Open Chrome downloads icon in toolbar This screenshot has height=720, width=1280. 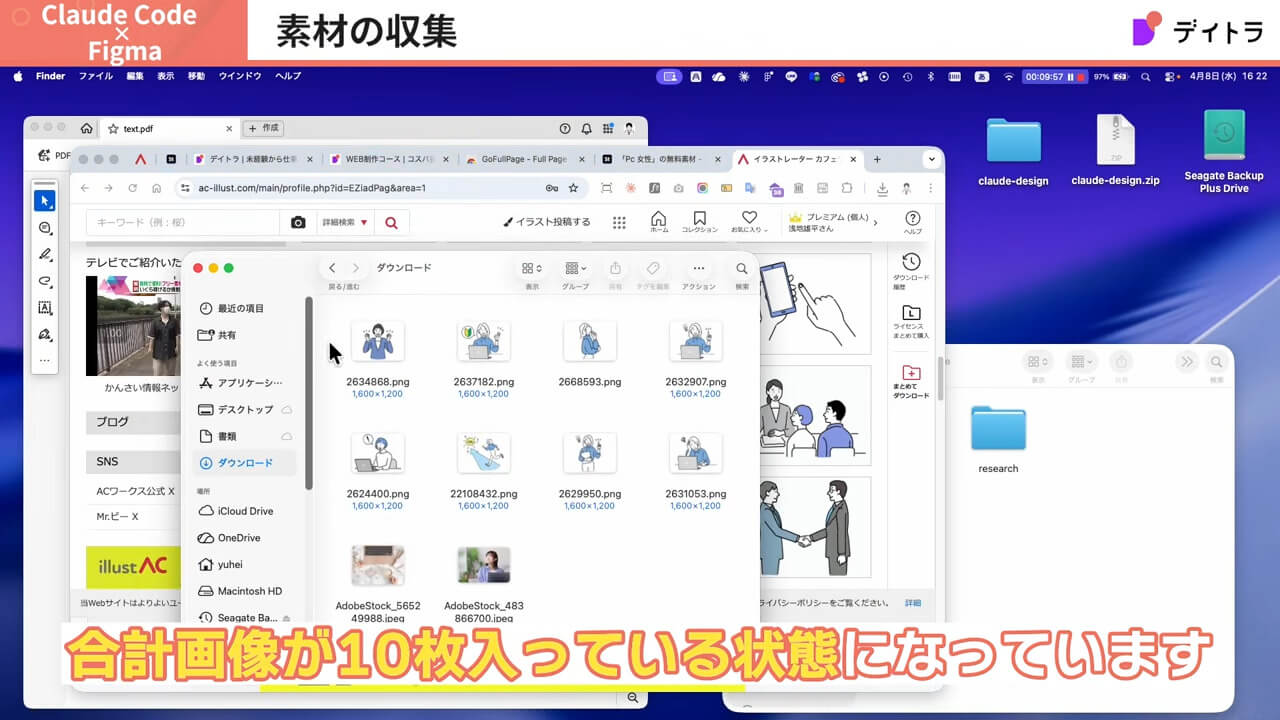click(x=882, y=188)
